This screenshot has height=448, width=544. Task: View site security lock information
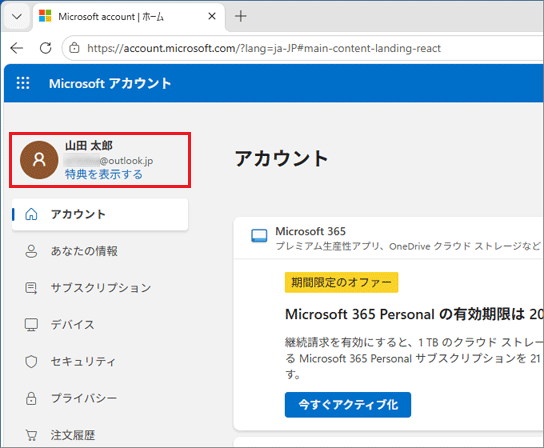[74, 48]
